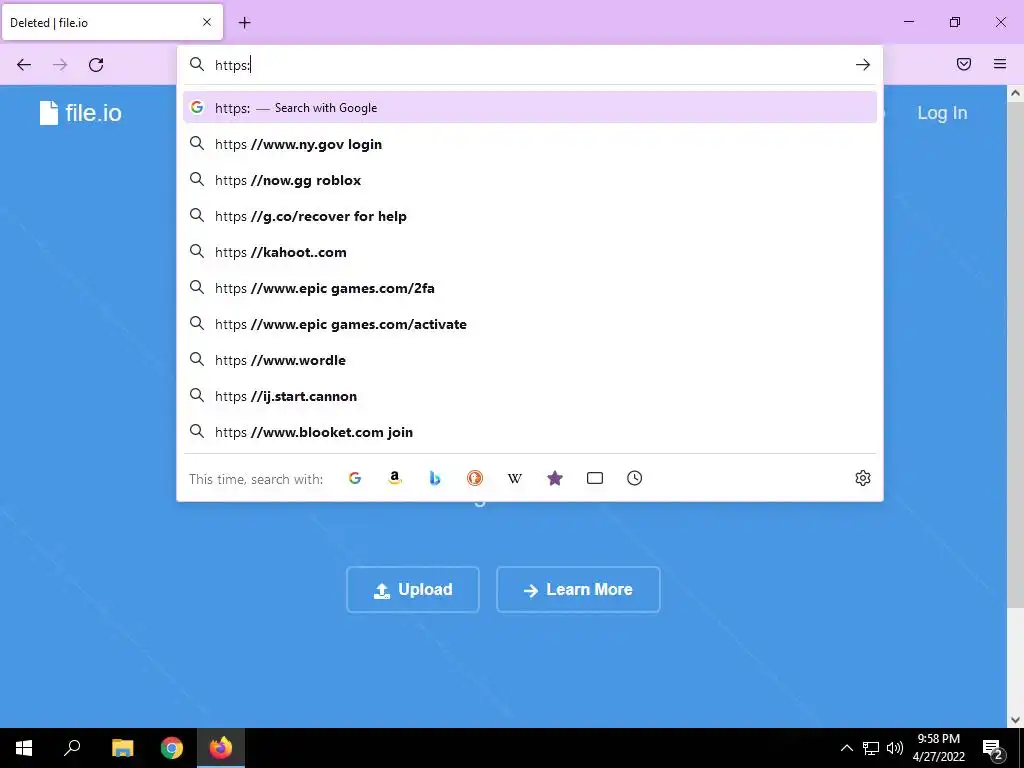
Task: Open the notification center icon
Action: (993, 748)
